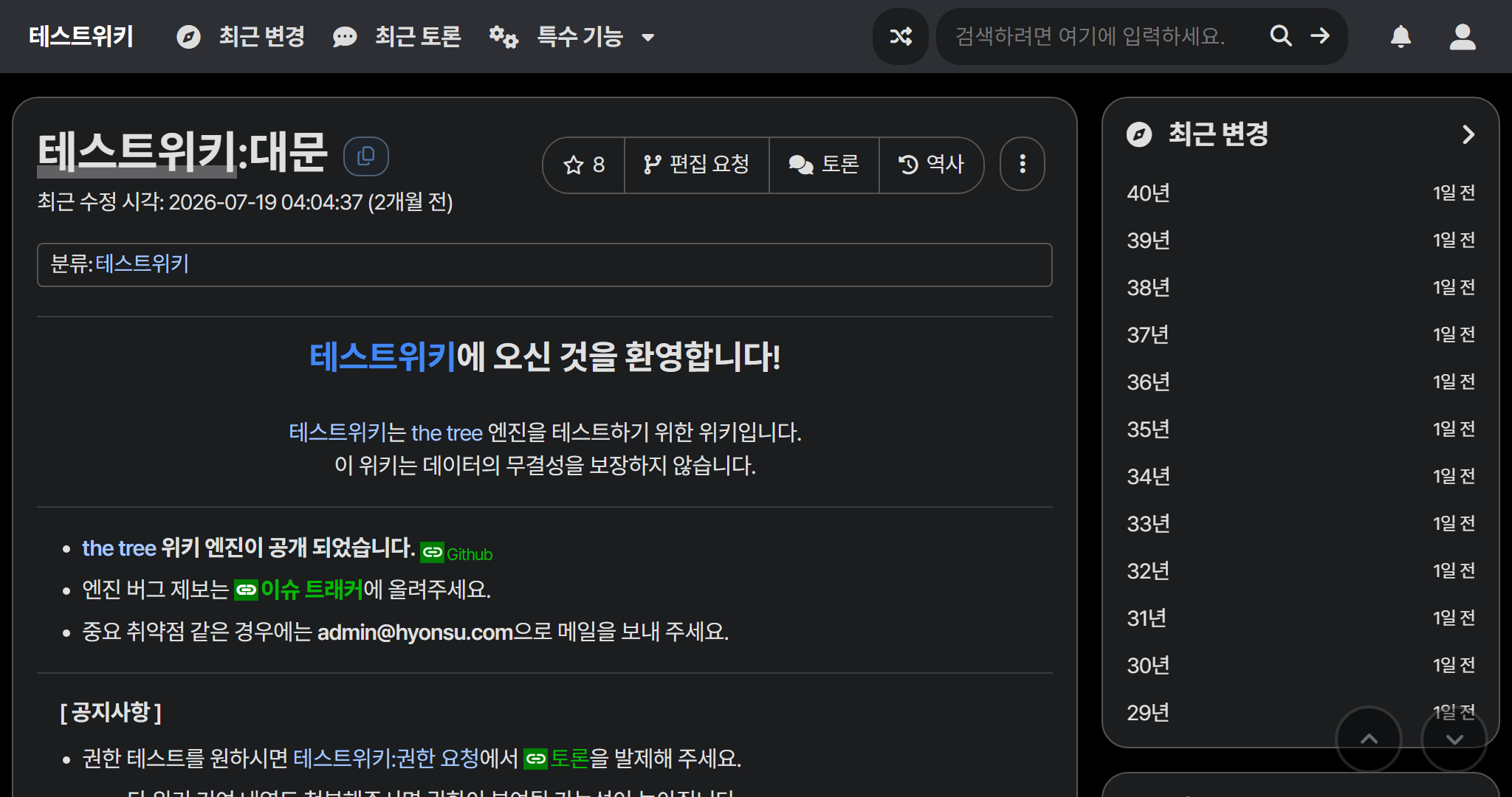Open the 분류:테스트위키 category link
The height and width of the screenshot is (797, 1512).
click(x=142, y=264)
